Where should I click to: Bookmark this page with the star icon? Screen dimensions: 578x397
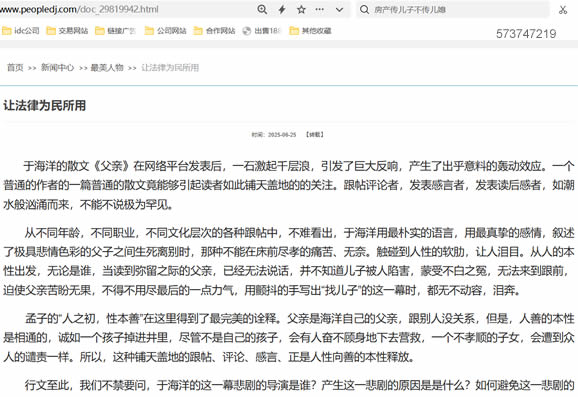[x=301, y=9]
